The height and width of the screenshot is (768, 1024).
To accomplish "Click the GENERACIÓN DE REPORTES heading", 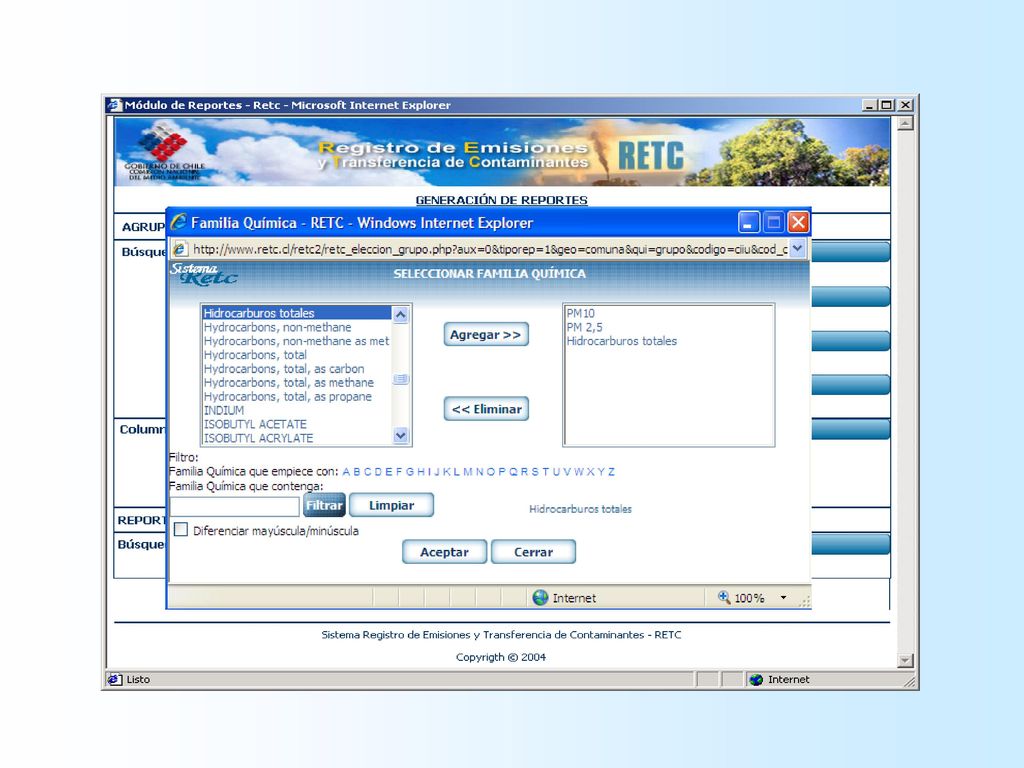I will tap(502, 200).
